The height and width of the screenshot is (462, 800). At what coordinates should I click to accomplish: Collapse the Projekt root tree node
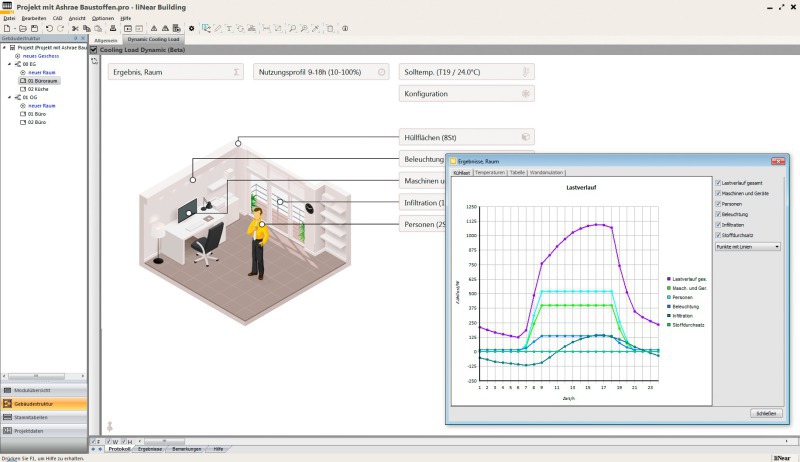4,47
